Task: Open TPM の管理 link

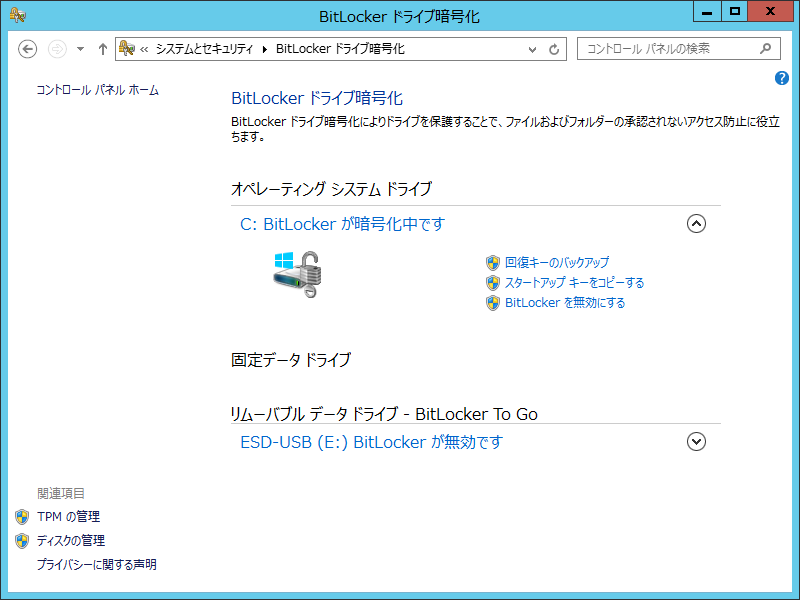Action: click(x=68, y=517)
